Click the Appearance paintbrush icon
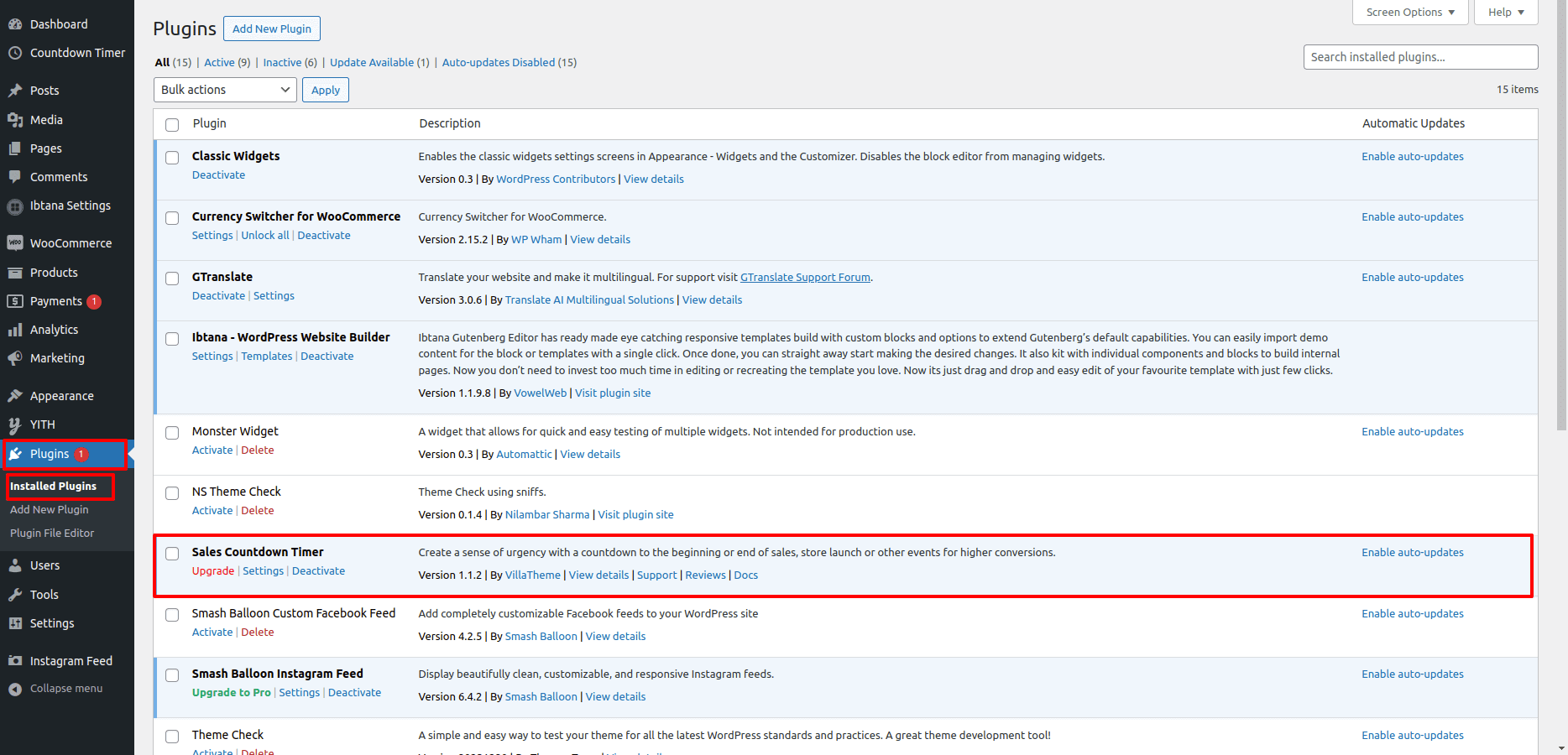 click(x=15, y=396)
